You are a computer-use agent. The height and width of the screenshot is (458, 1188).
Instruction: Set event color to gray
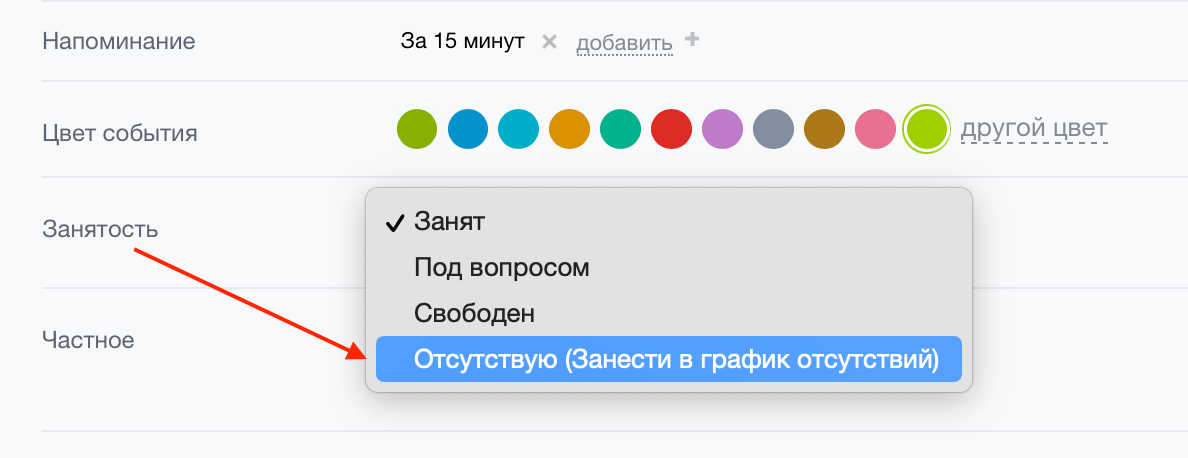(x=774, y=129)
